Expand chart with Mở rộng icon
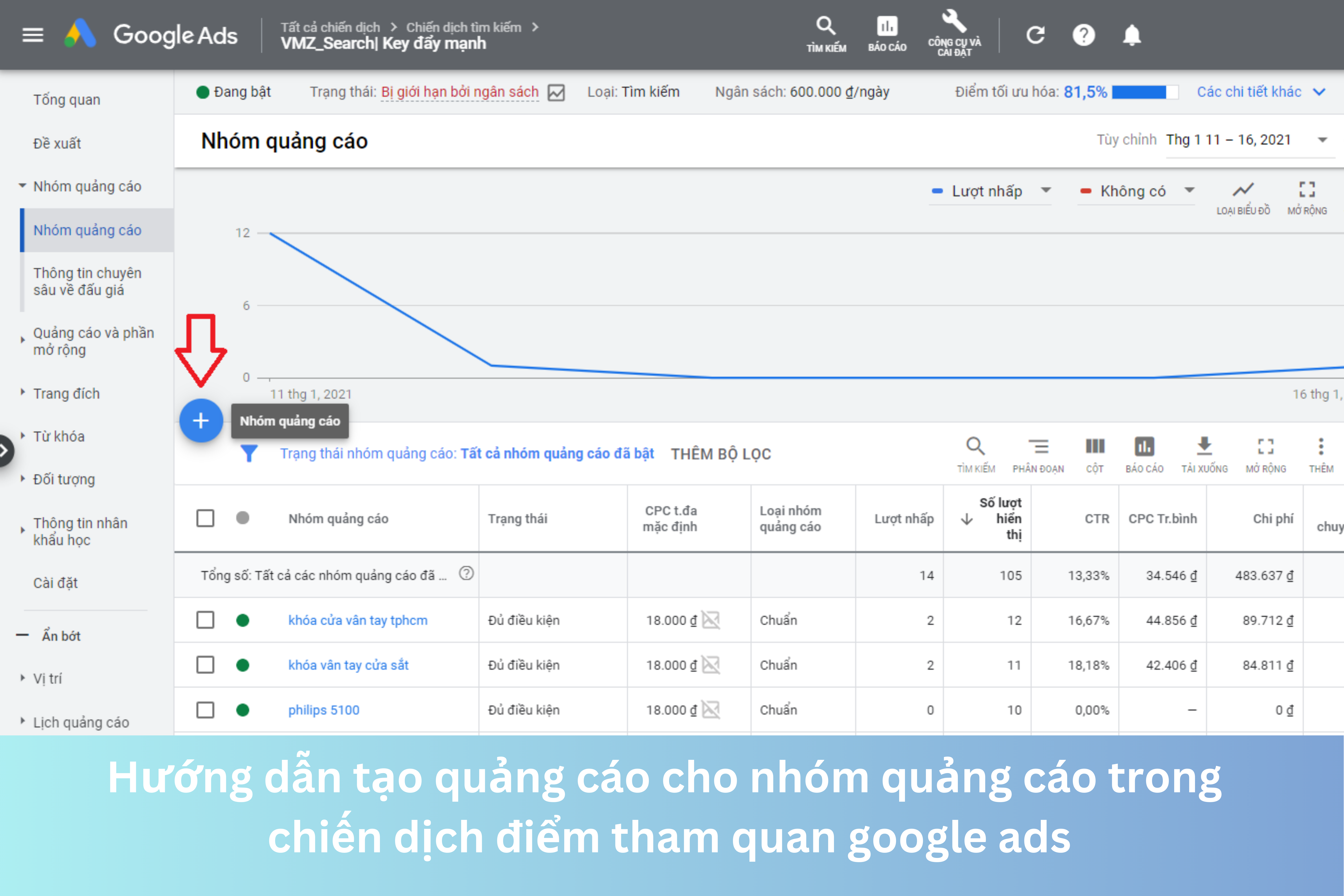Screen dimensions: 1344x896 tap(1307, 198)
